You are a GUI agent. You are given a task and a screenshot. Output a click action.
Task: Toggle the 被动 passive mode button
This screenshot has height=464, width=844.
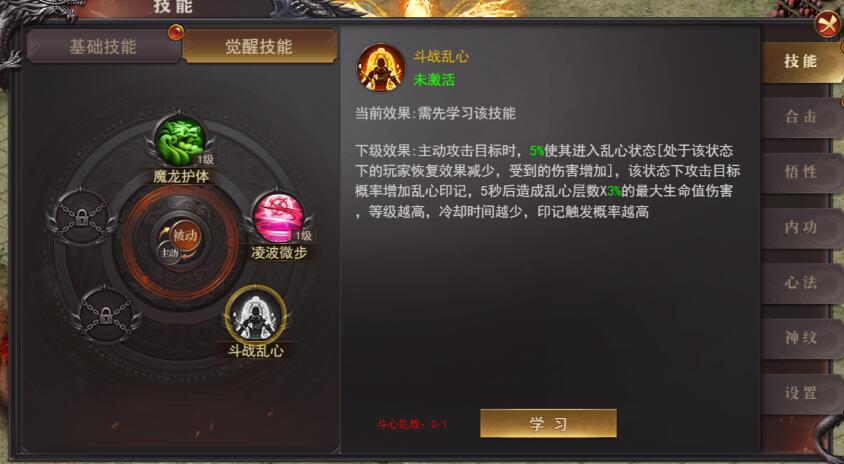[x=185, y=236]
